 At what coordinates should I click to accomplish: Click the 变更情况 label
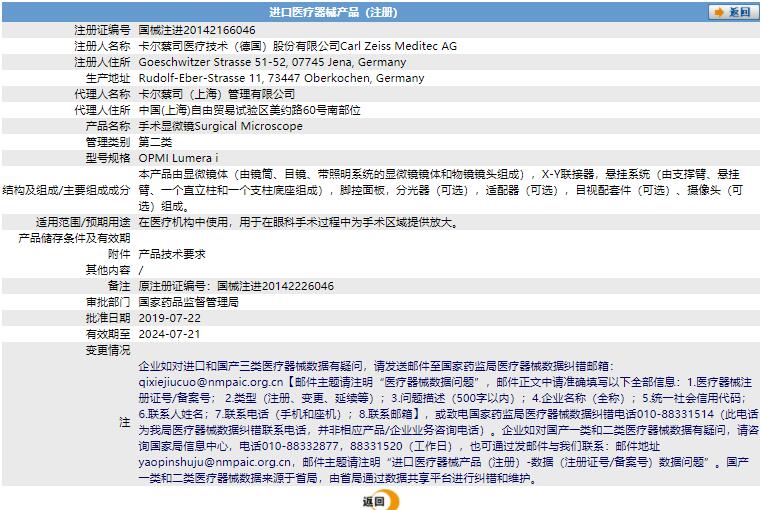point(108,350)
